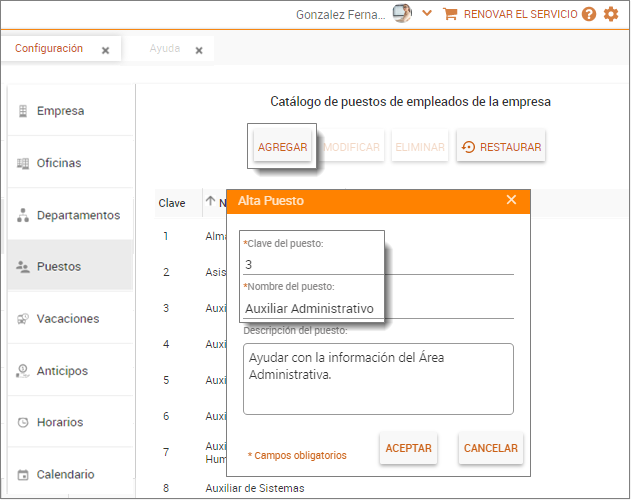
Task: Confirm the new position with ACEPTAR
Action: (408, 448)
